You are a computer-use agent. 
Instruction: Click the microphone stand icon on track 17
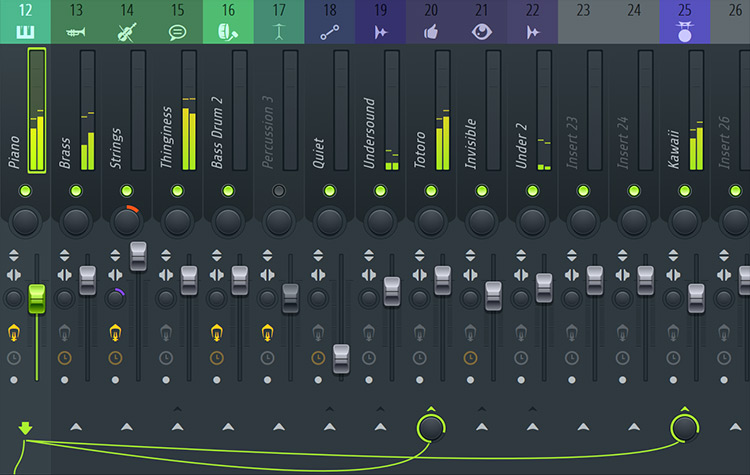[x=279, y=33]
